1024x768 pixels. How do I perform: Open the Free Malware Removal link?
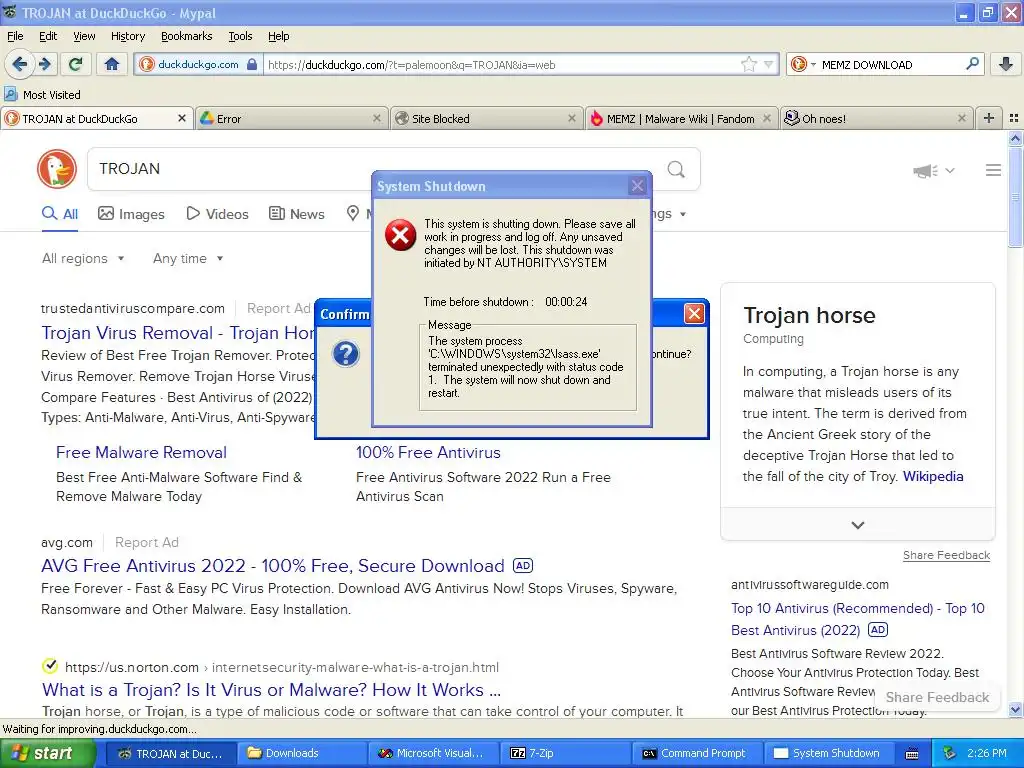tap(141, 453)
